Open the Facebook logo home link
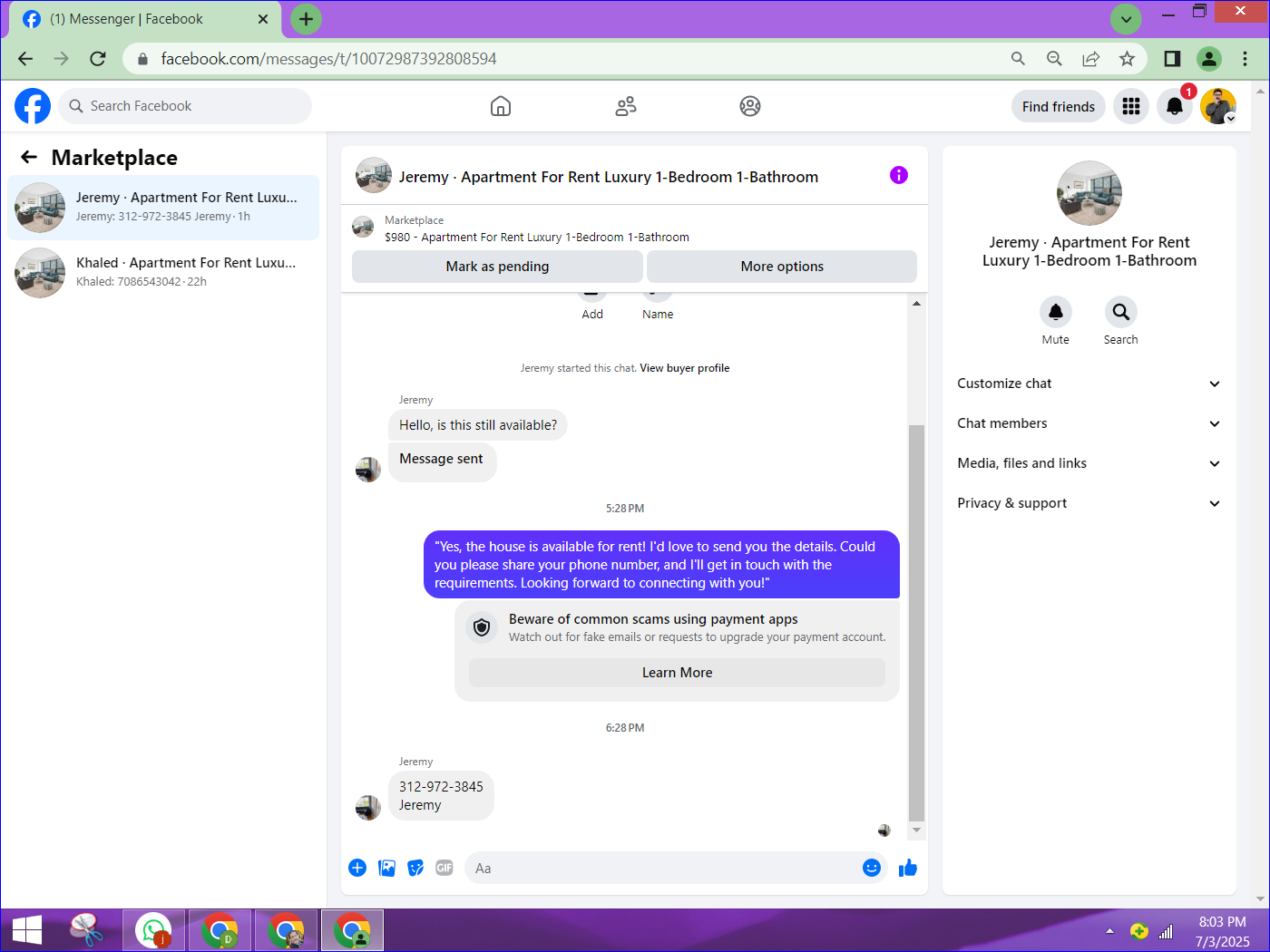Image resolution: width=1270 pixels, height=952 pixels. [33, 106]
